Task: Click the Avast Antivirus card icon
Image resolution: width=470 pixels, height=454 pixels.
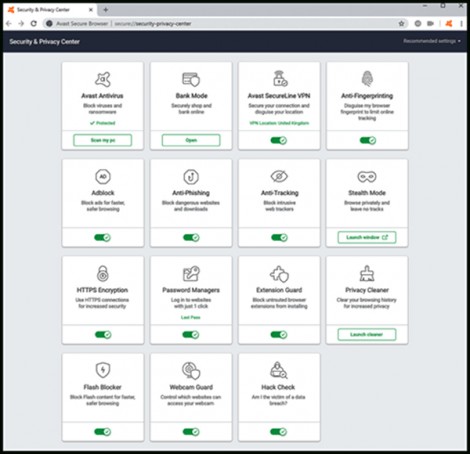Action: coord(103,79)
